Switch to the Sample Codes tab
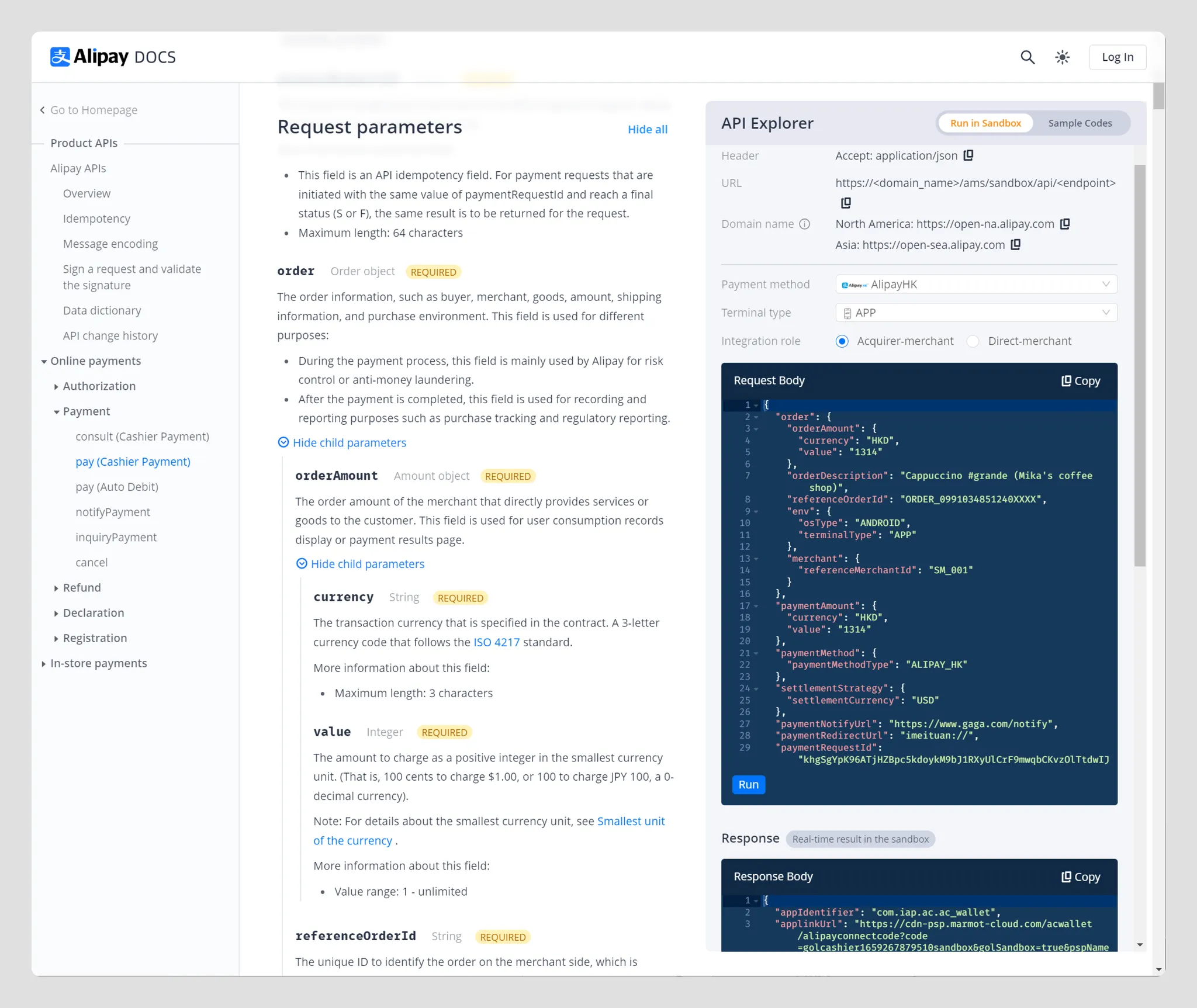Screen dimensions: 1197x1008 point(1080,123)
